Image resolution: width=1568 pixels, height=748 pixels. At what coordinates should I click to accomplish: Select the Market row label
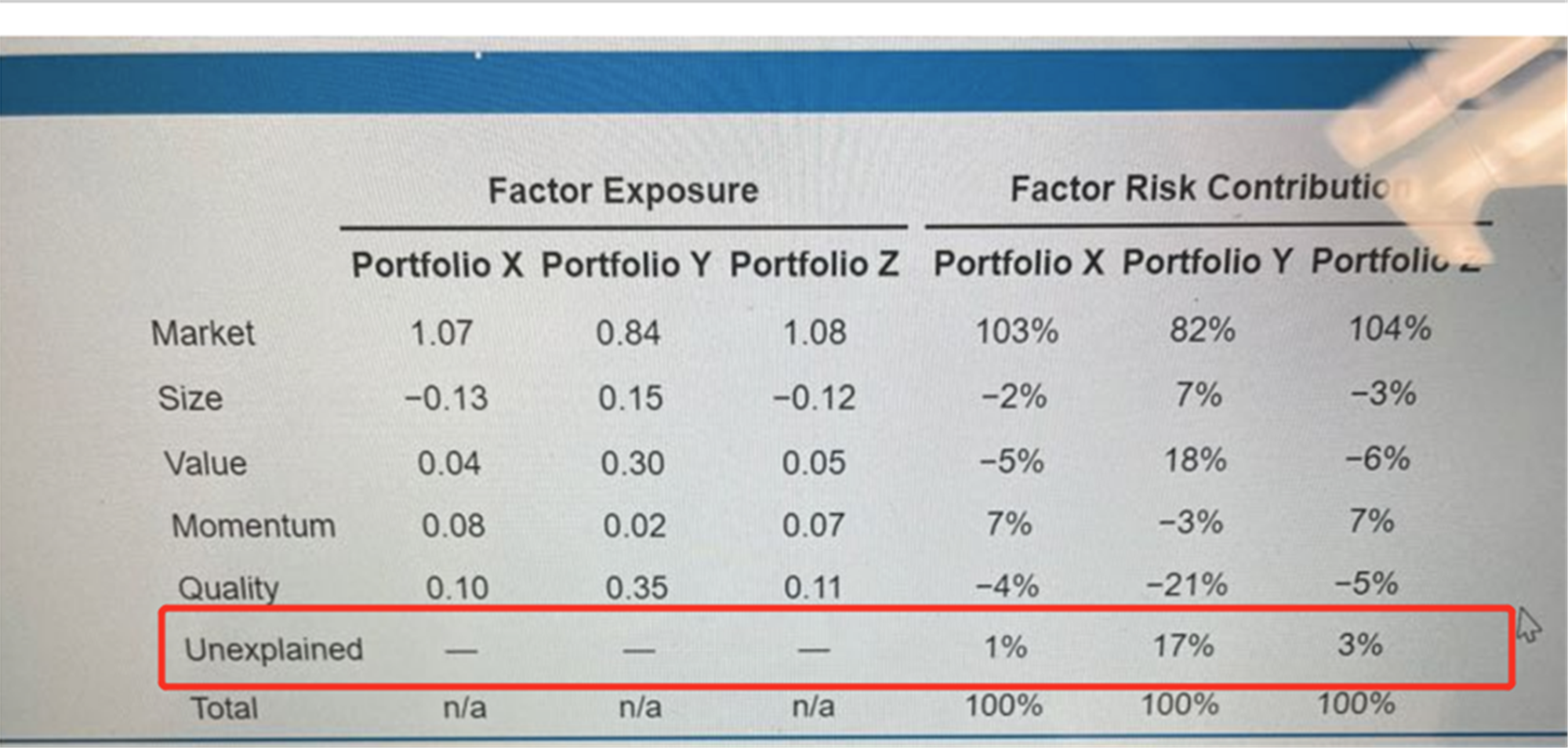point(203,334)
